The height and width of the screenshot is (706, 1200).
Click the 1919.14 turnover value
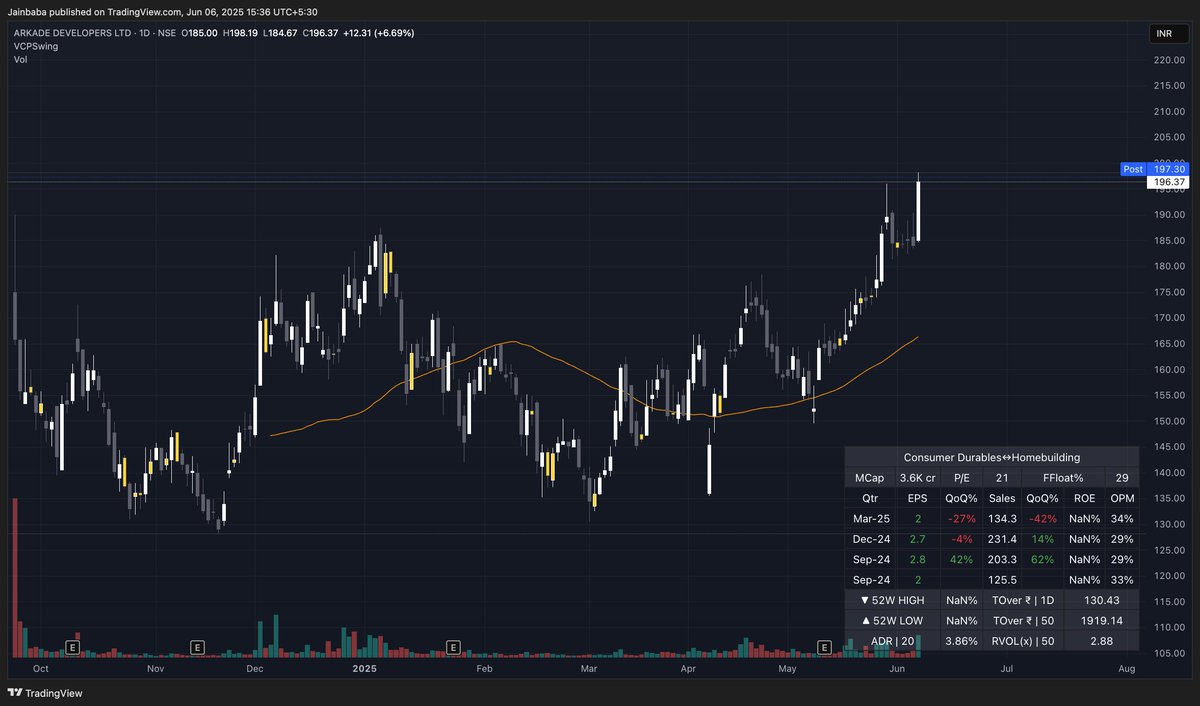pyautogui.click(x=1101, y=621)
